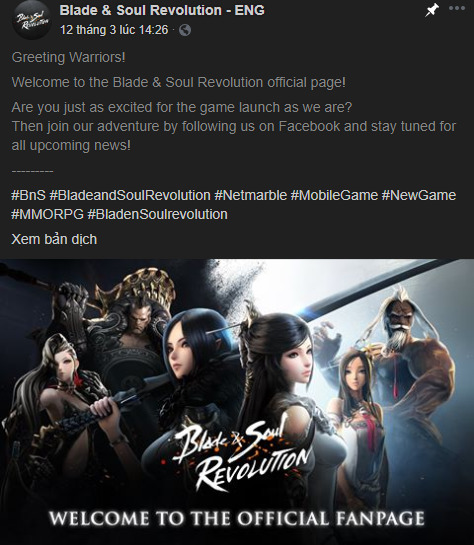Click the white-bearded warrior in banner
The height and width of the screenshot is (545, 474).
(410, 355)
